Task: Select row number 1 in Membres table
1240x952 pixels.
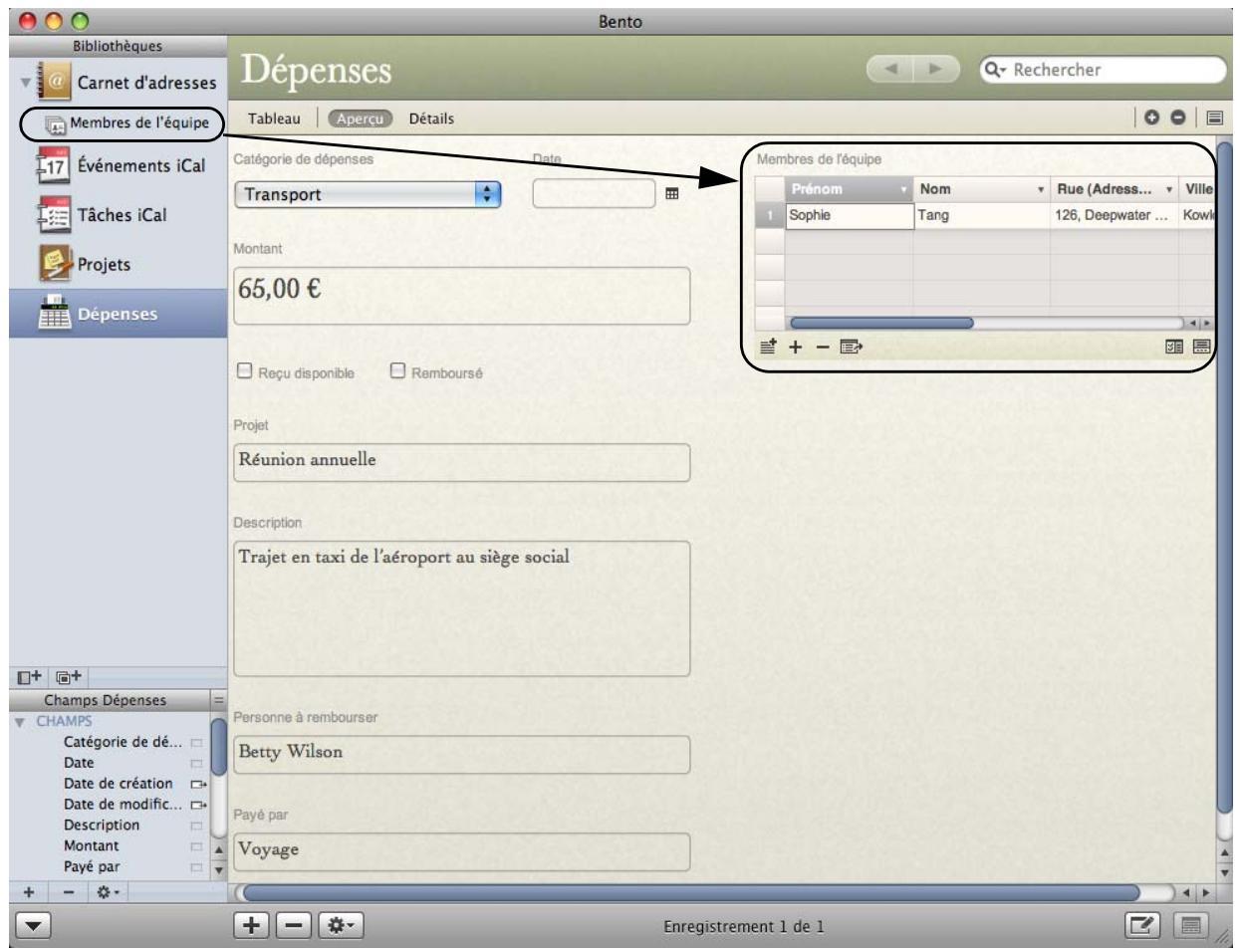Action: tap(770, 215)
